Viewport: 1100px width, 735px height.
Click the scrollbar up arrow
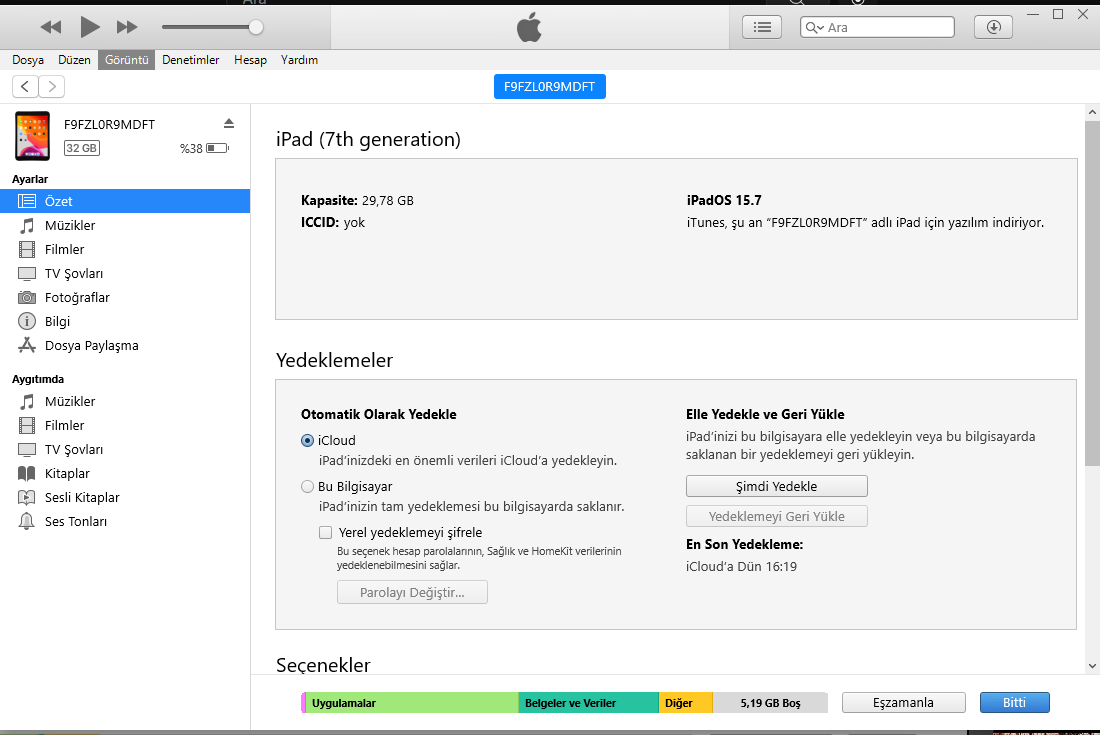point(1092,112)
